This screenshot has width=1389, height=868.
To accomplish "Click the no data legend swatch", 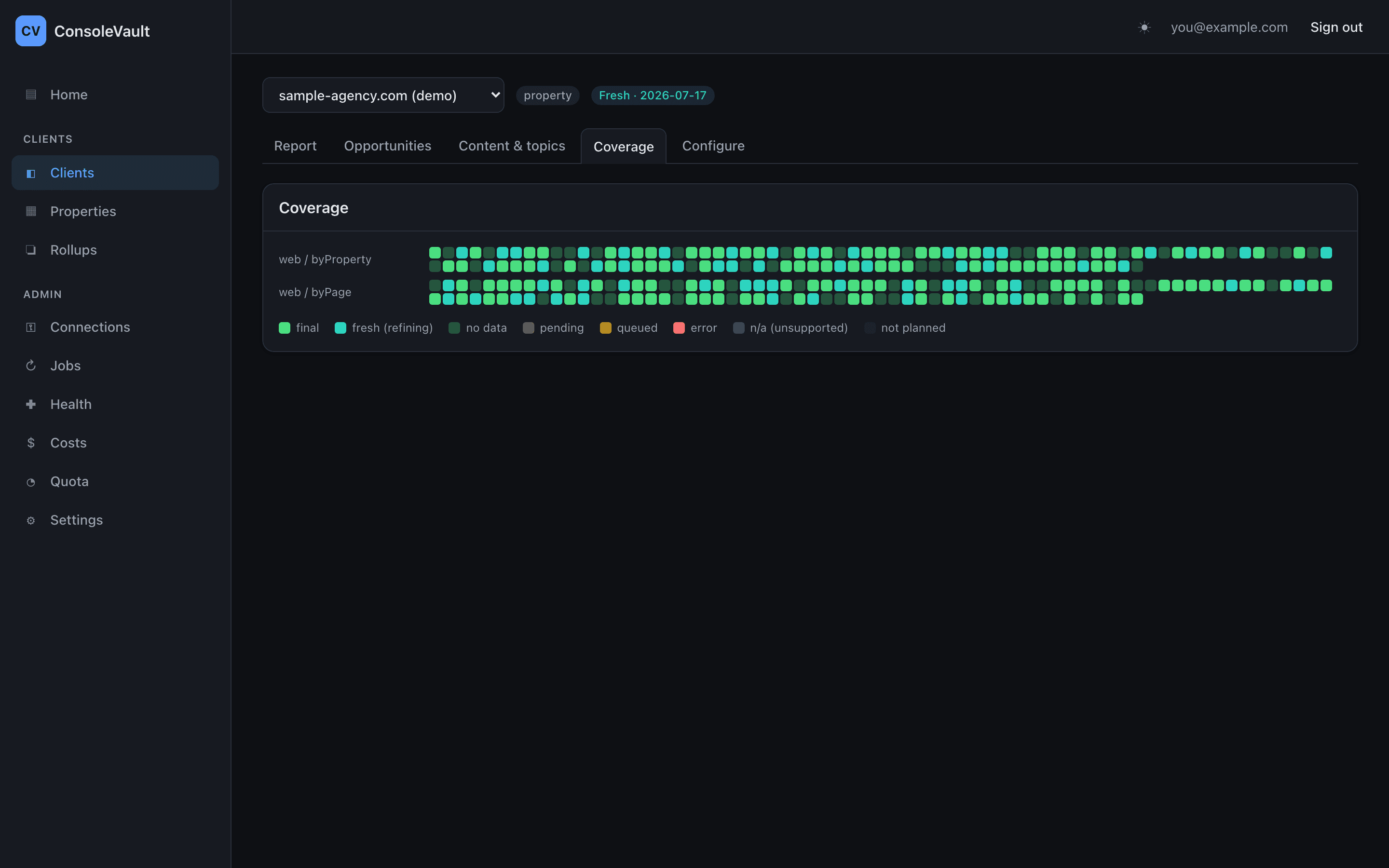I will 454,328.
